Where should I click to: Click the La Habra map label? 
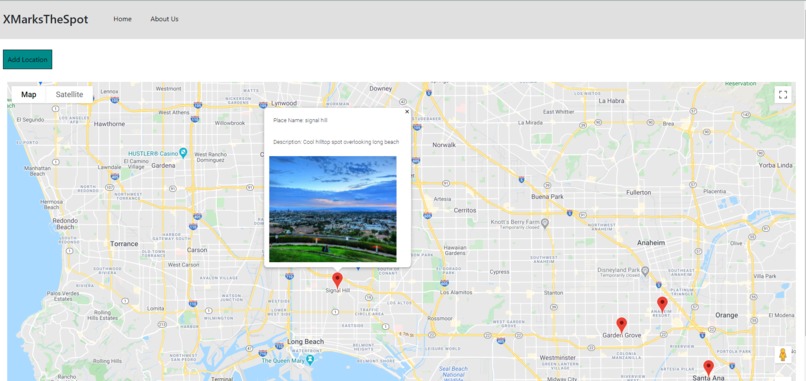612,101
